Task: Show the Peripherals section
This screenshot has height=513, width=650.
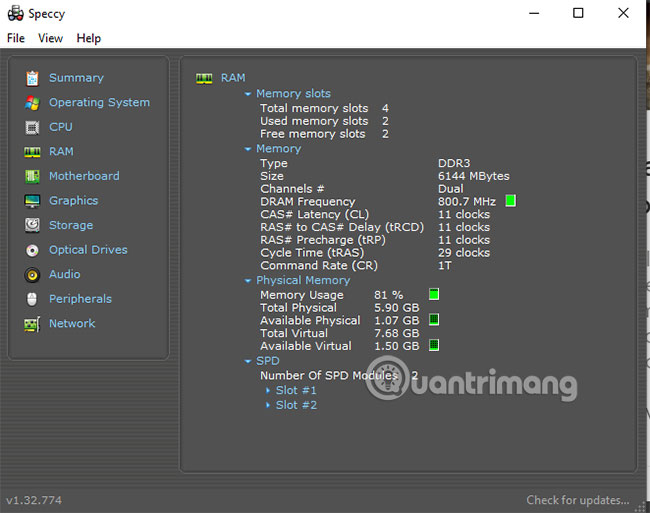Action: tap(80, 299)
